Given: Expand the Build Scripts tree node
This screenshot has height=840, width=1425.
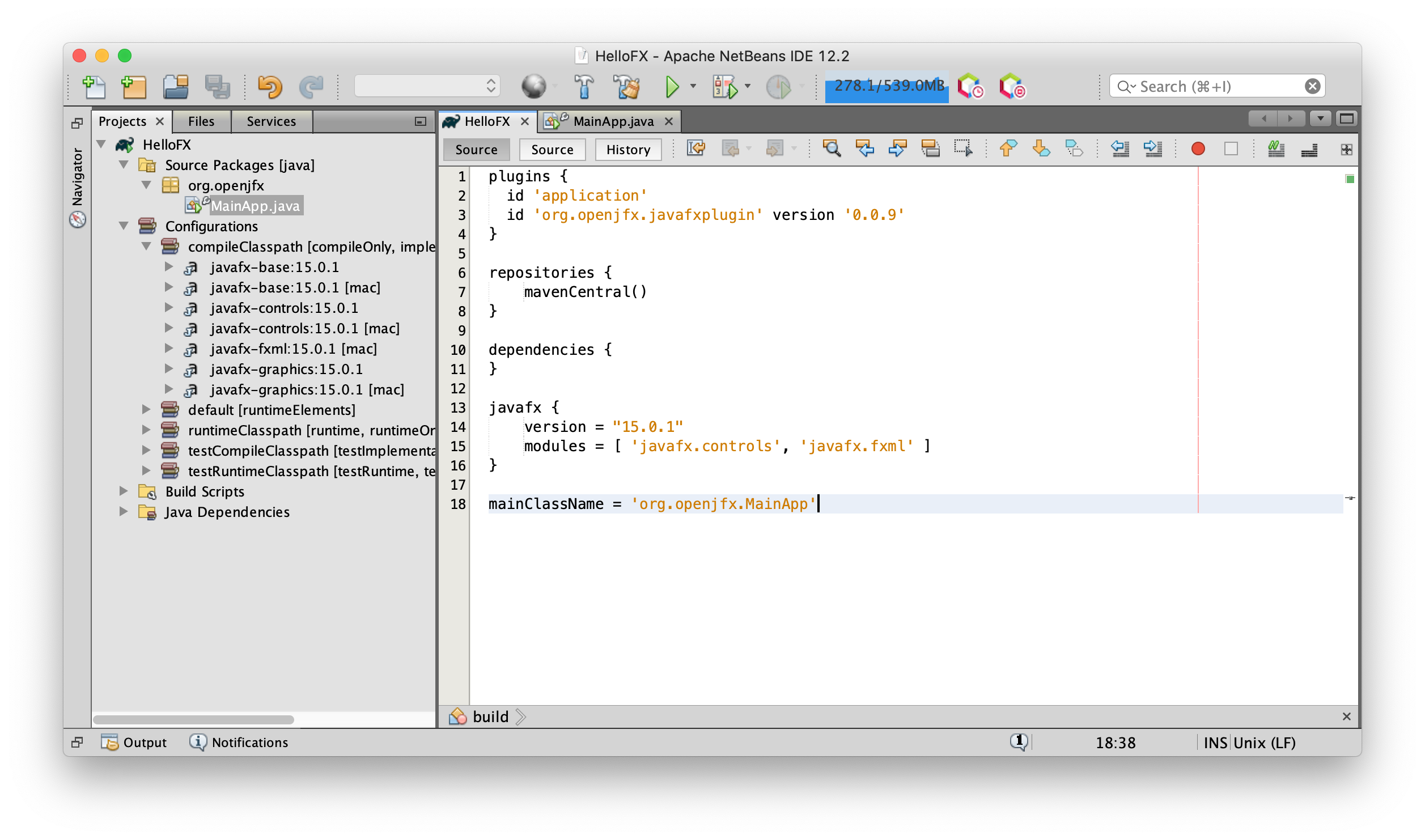Looking at the screenshot, I should pos(124,491).
